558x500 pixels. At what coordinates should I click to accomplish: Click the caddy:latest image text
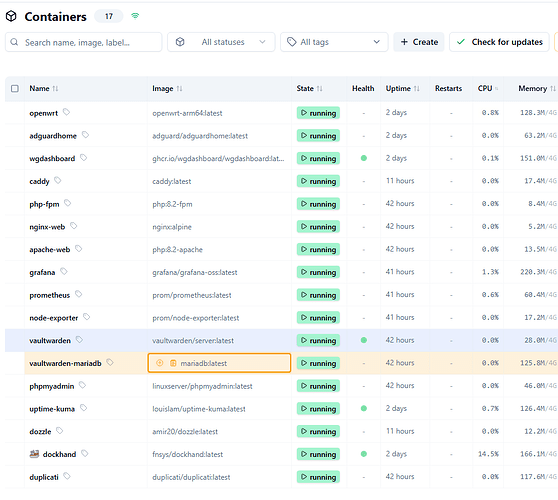tap(172, 181)
